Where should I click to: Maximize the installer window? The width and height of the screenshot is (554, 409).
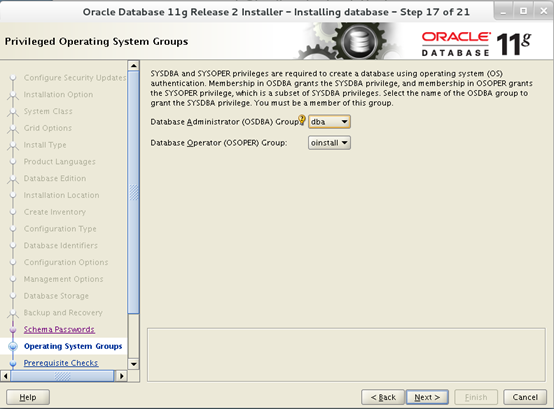(524, 11)
